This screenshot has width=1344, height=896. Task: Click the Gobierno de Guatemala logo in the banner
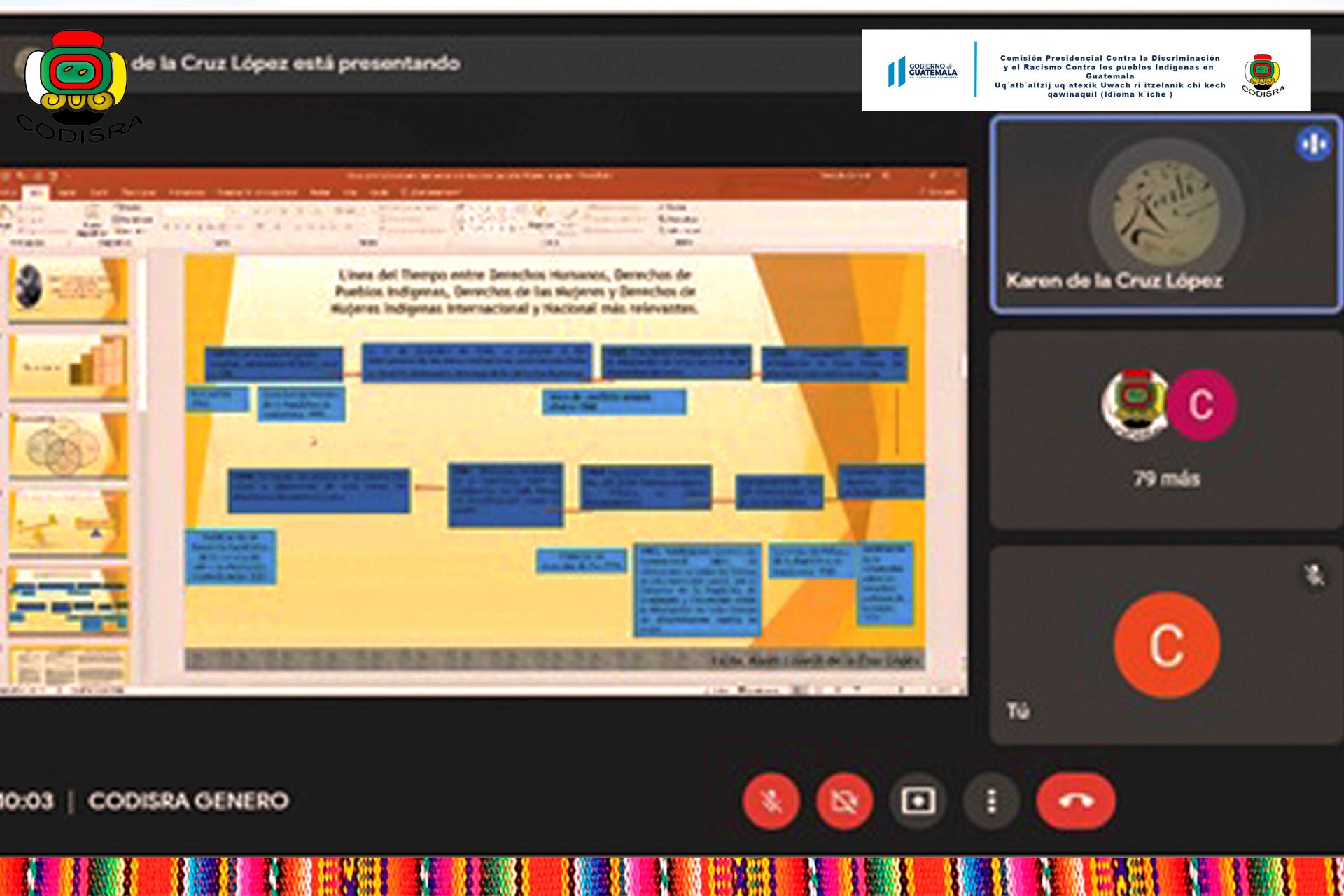[x=923, y=71]
